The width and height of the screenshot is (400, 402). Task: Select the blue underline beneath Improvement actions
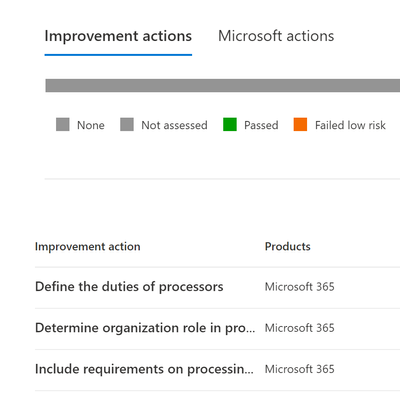coord(118,55)
